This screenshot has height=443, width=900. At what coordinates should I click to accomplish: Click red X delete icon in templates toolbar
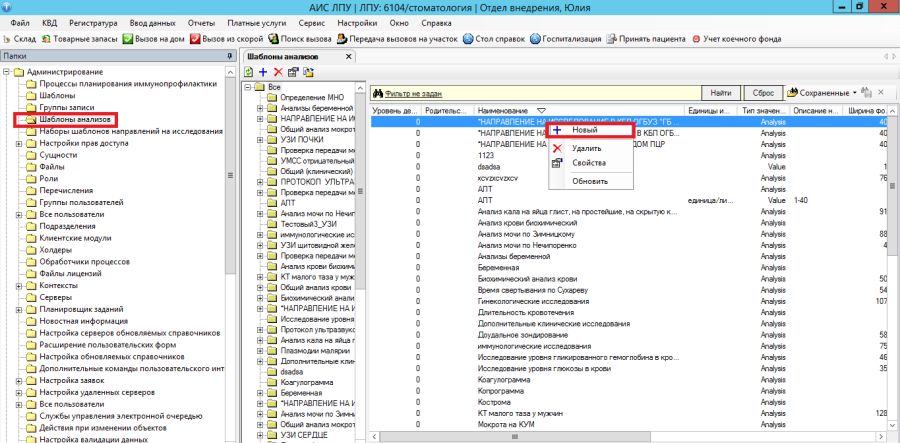click(x=278, y=72)
